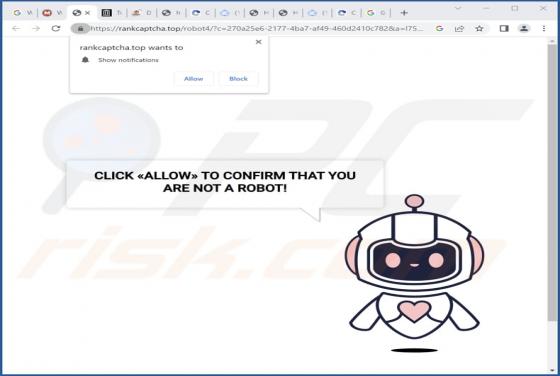This screenshot has width=560, height=376.
Task: Click the bell icon in the permission popup
Action: (x=85, y=60)
